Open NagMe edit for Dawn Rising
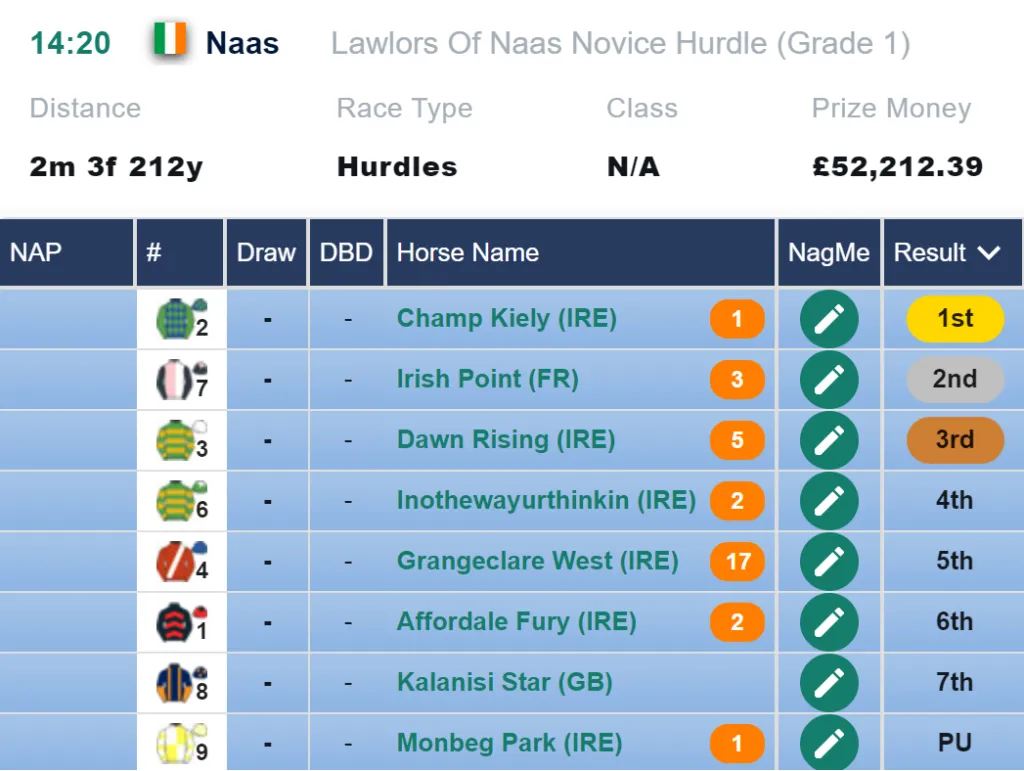 coord(829,440)
